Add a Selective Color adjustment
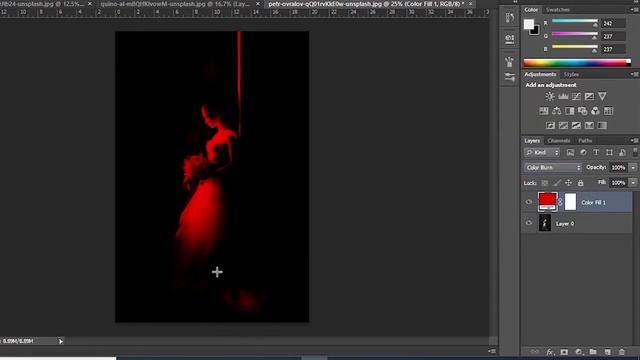The image size is (640, 360). pos(589,125)
